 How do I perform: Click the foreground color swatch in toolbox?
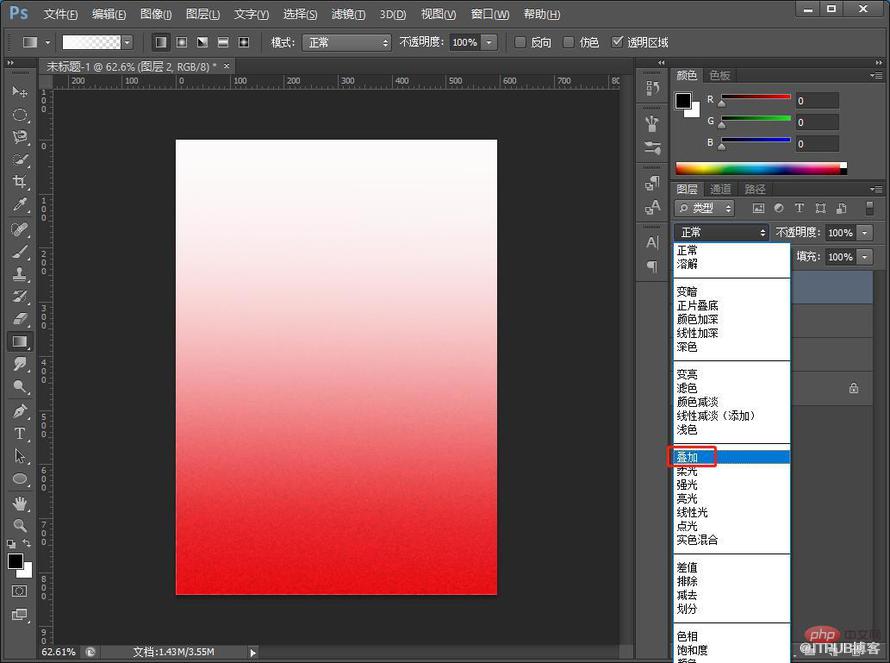tap(15, 561)
